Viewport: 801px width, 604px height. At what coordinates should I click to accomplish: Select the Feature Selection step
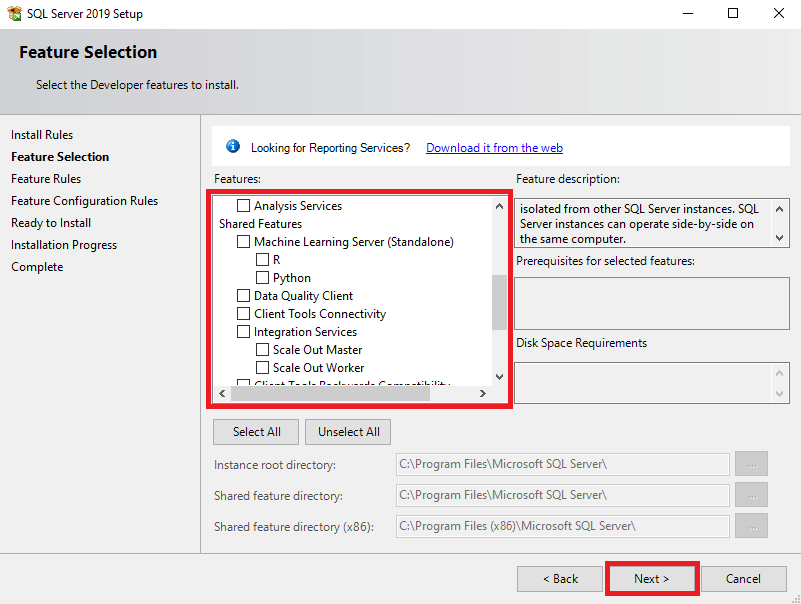tap(60, 157)
